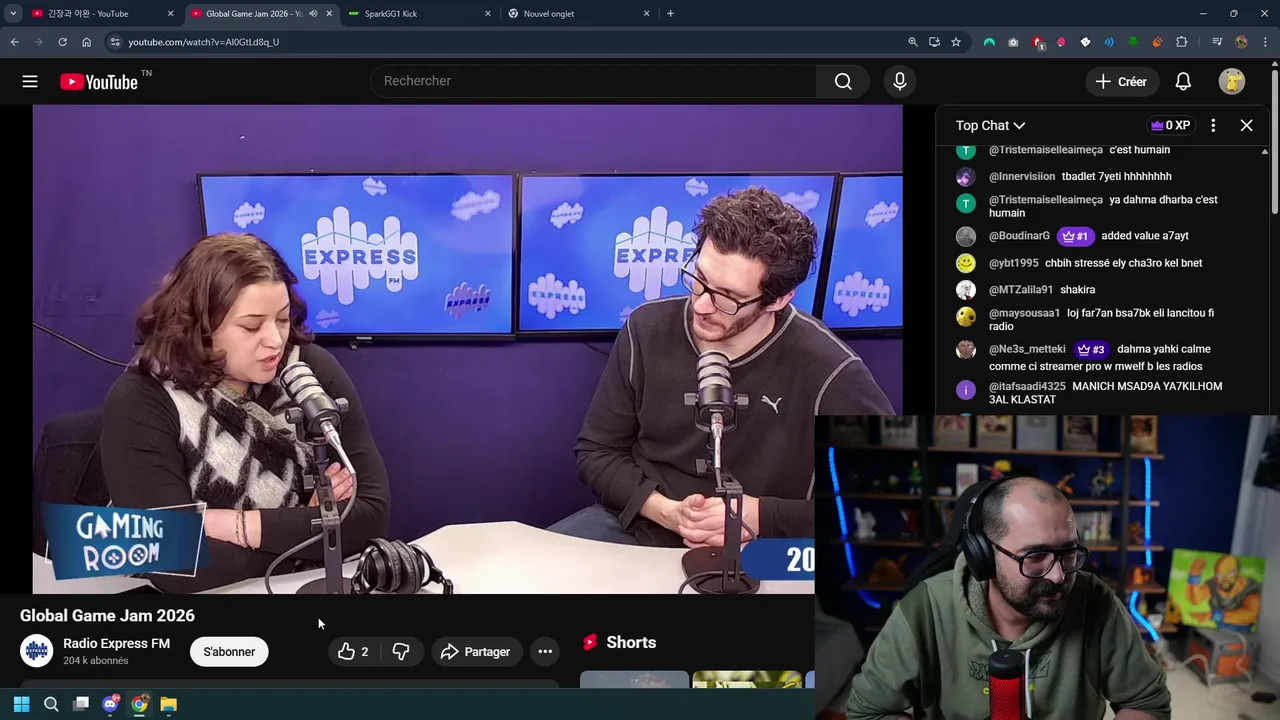The width and height of the screenshot is (1280, 720).
Task: Click the Global Game Jam 2026 title
Action: coord(107,616)
